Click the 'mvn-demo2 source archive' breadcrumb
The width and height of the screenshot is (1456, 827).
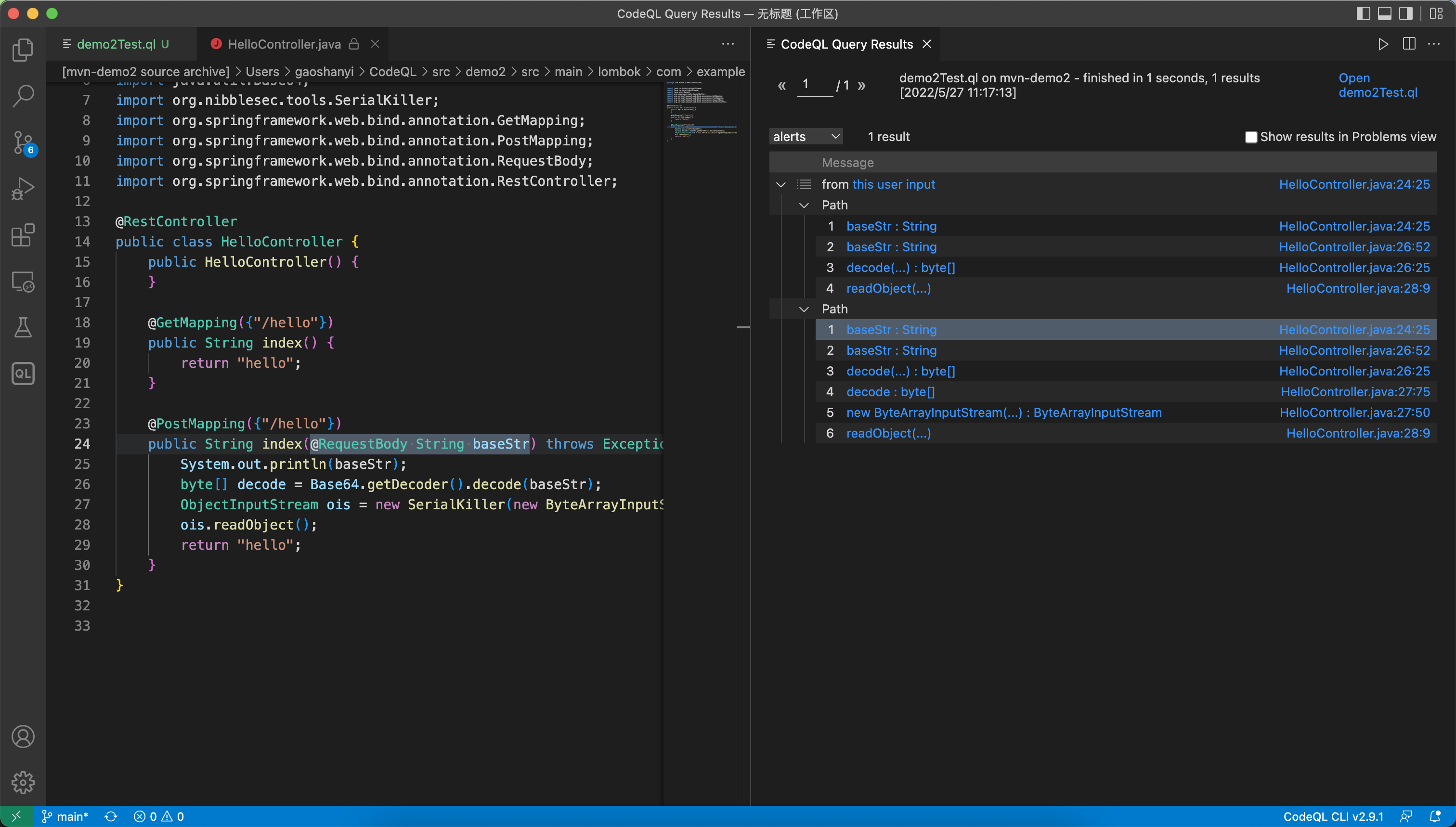(x=145, y=72)
